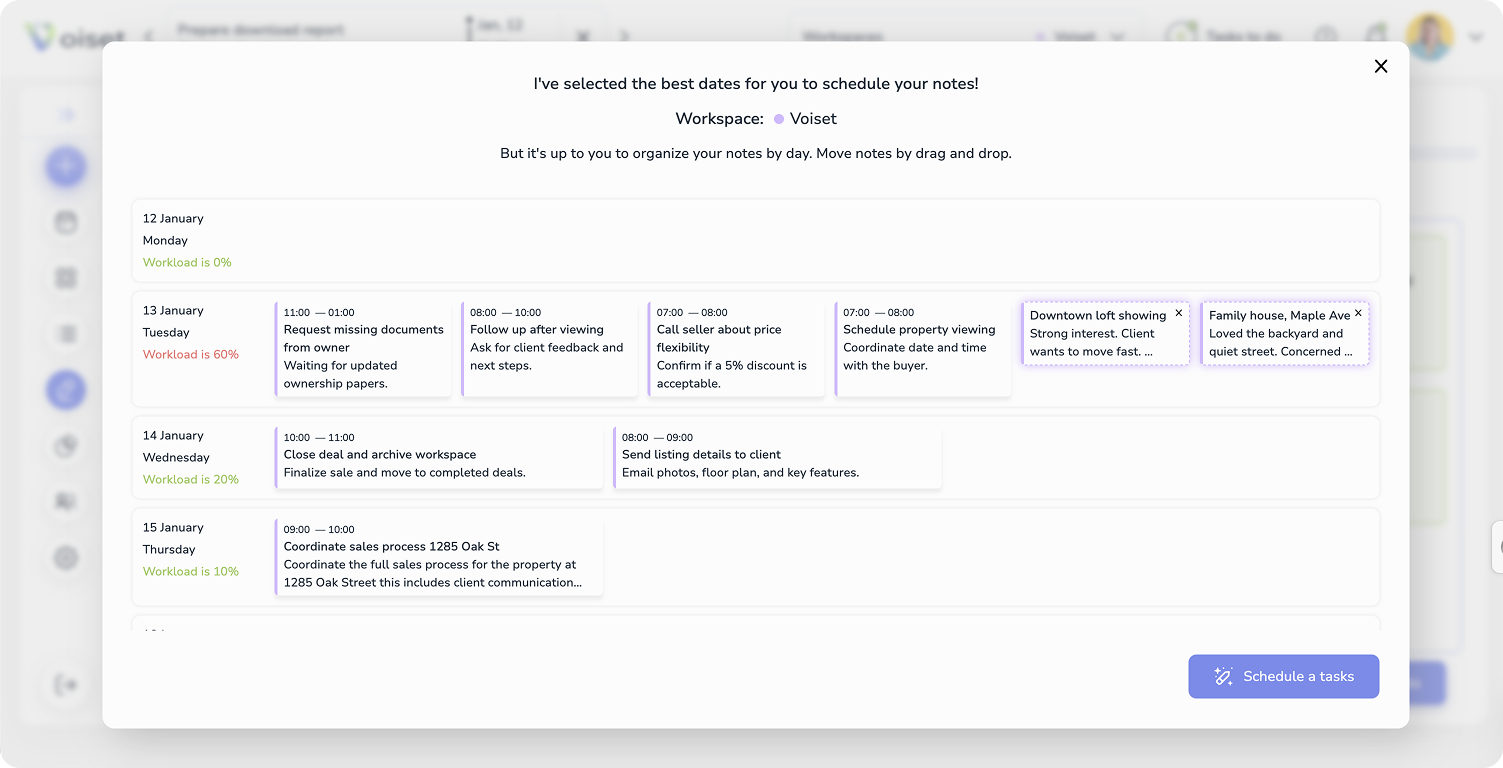Select the dashboard grid icon in sidebar
The image size is (1503, 768).
coord(66,277)
